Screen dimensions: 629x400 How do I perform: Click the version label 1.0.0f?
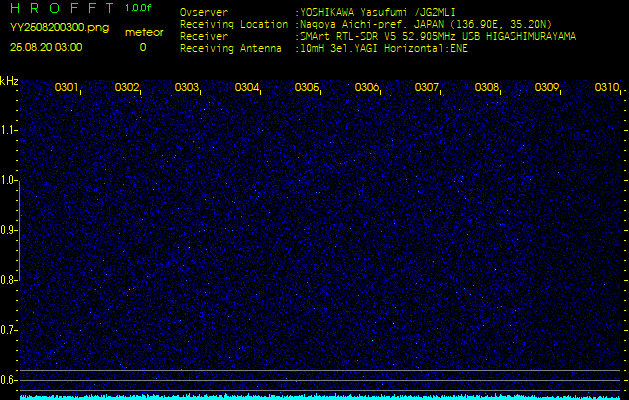[x=138, y=8]
